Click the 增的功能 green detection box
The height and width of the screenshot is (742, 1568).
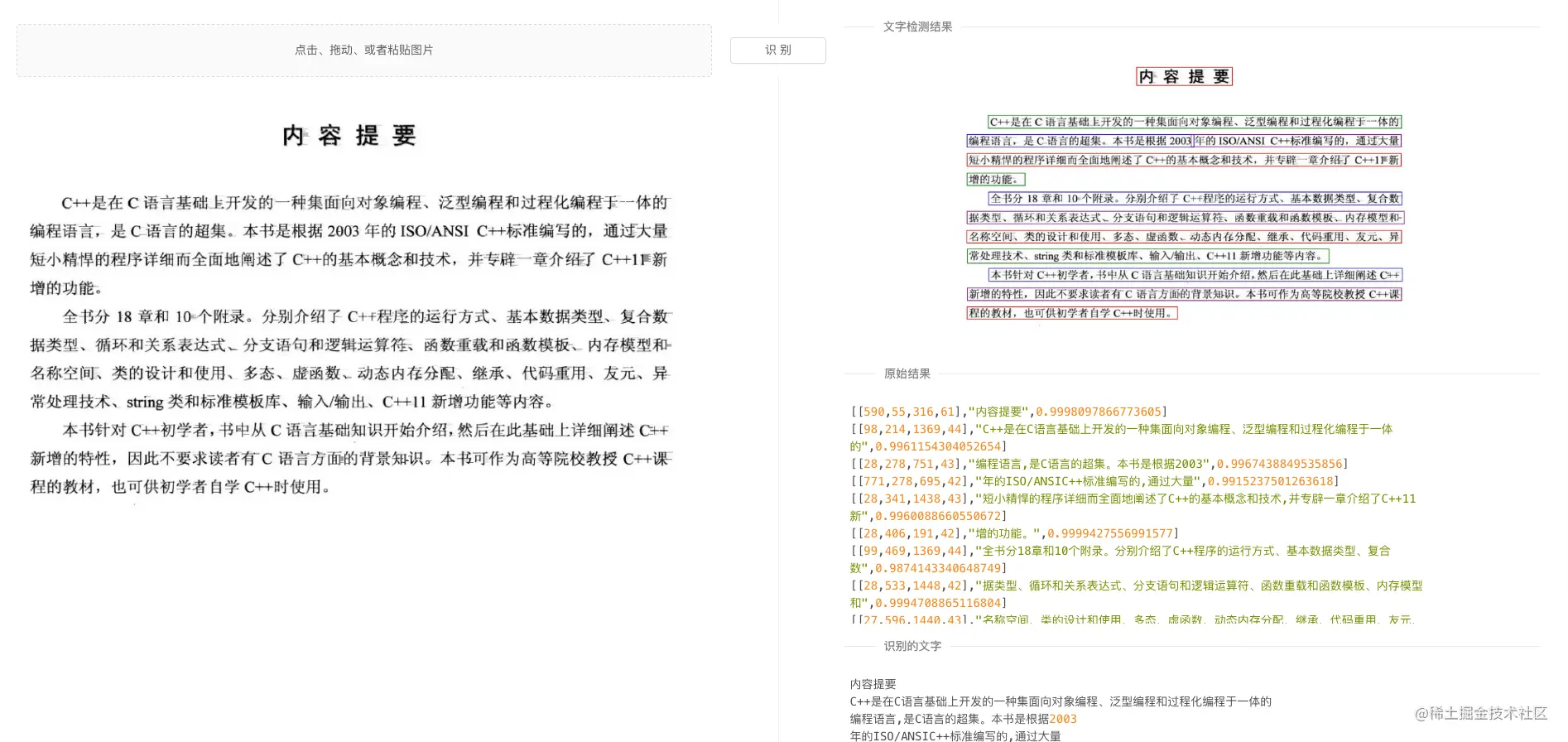click(x=996, y=179)
